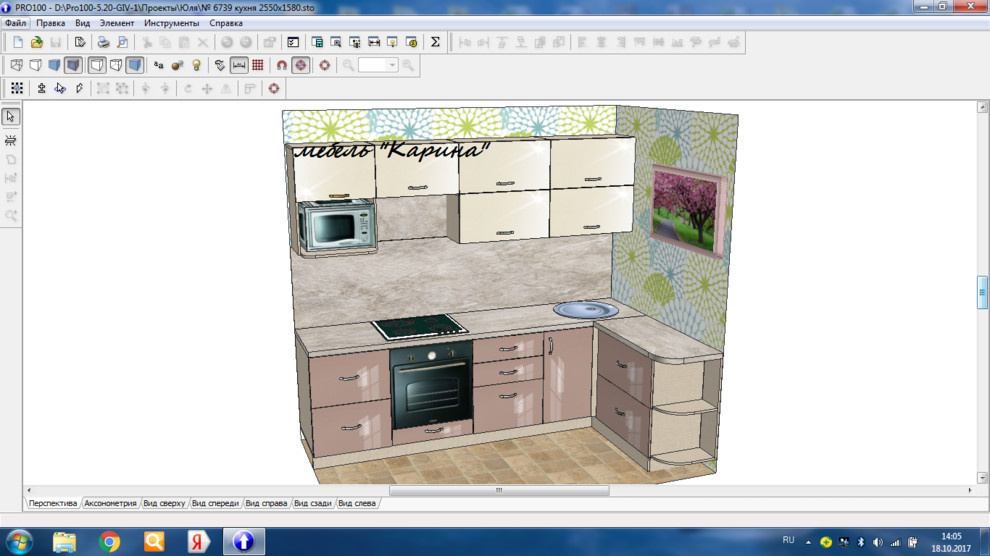Click the light bulb lighting icon

197,65
